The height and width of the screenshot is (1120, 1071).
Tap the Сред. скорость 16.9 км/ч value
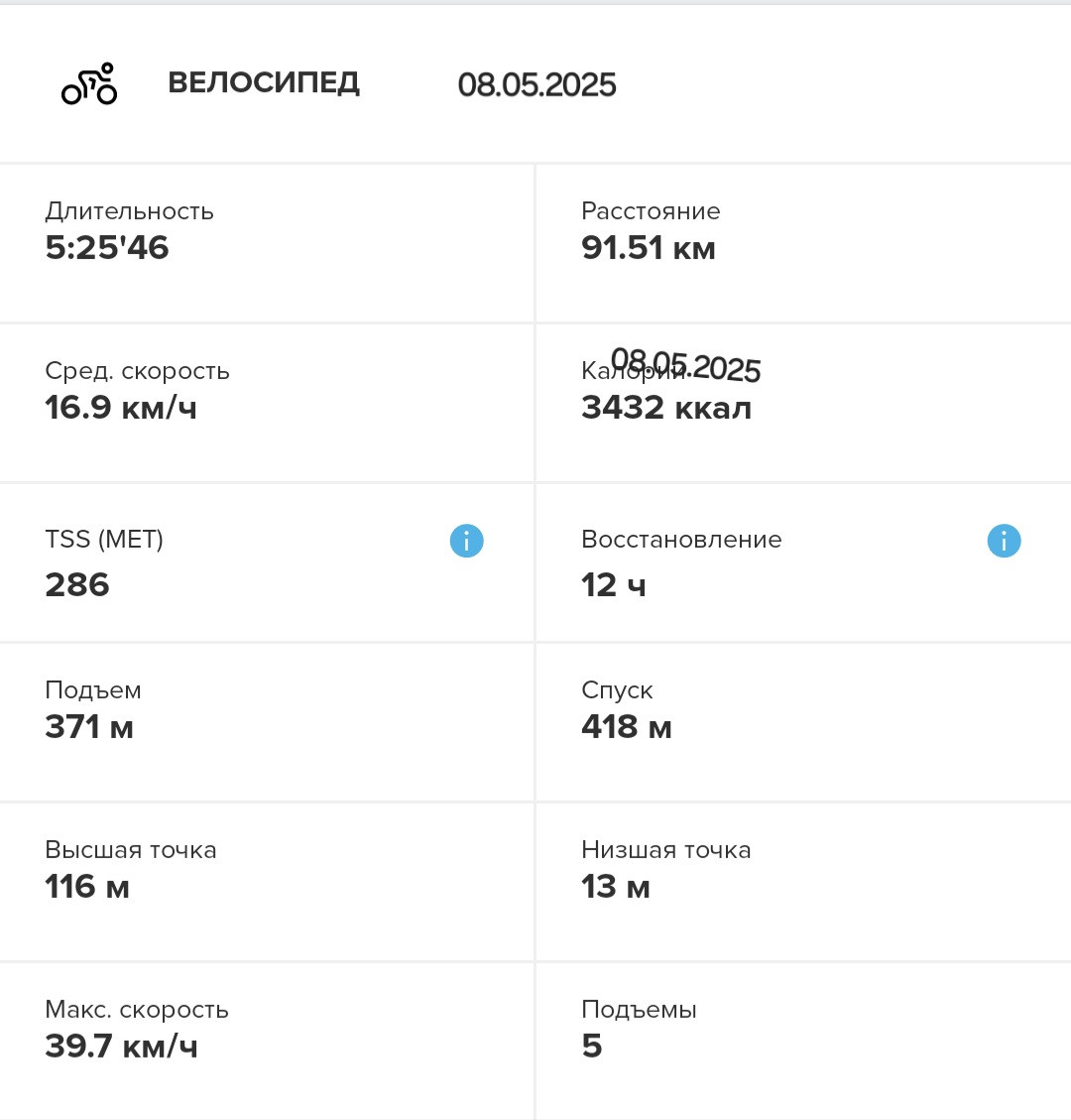[121, 408]
